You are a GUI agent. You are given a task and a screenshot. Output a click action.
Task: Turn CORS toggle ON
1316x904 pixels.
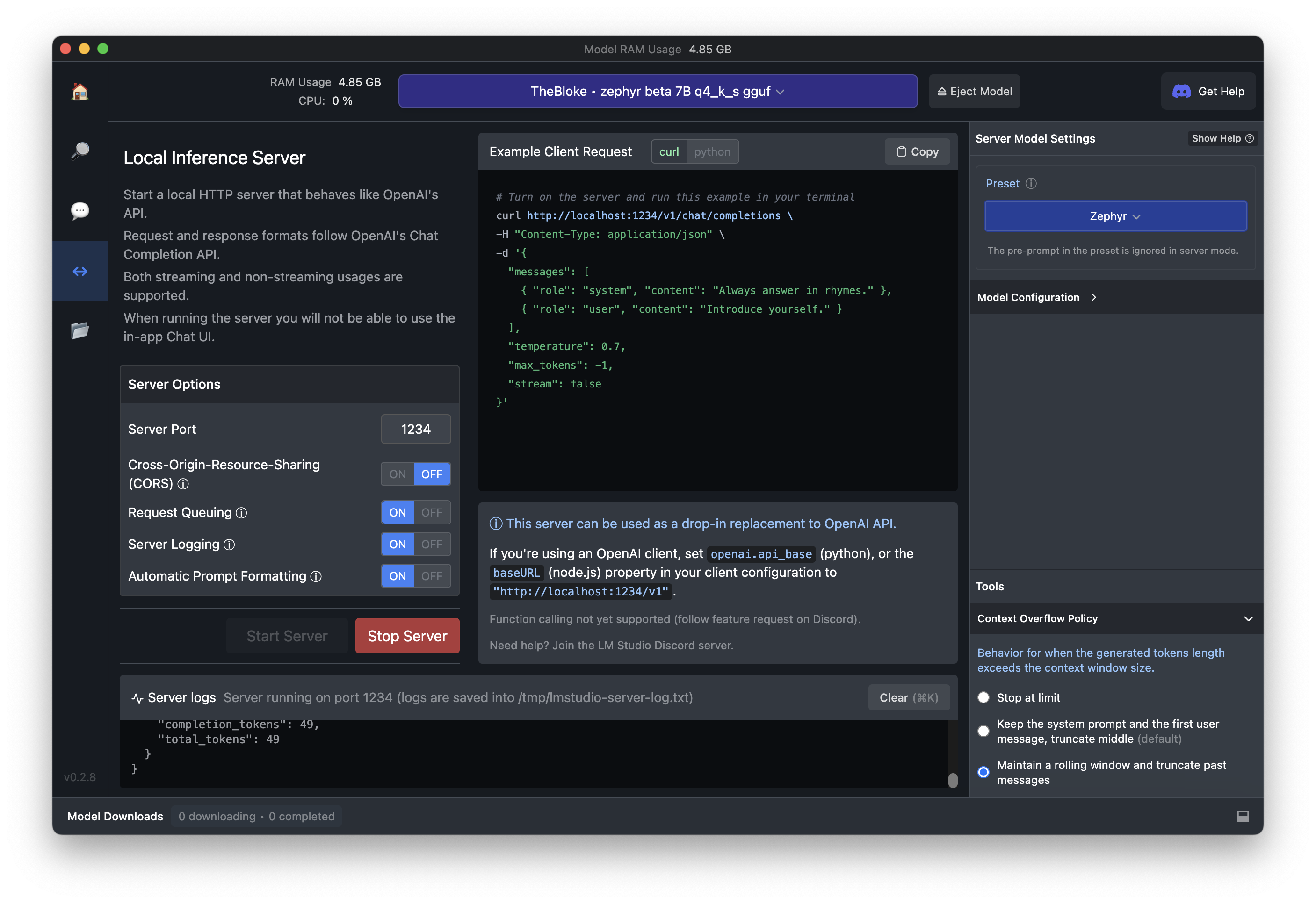coord(398,474)
